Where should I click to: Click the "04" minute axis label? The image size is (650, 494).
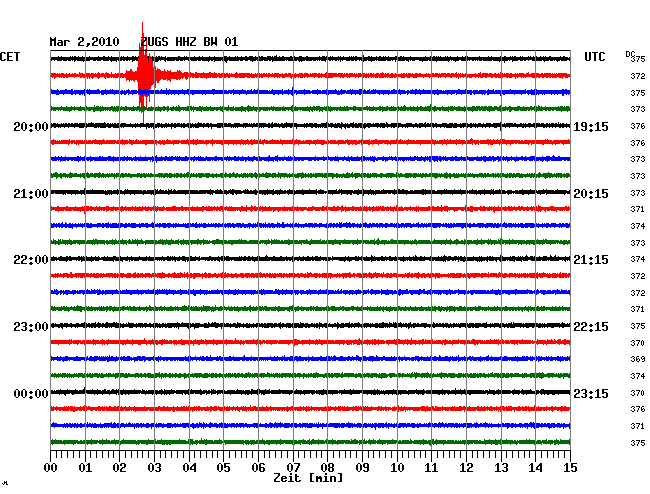pyautogui.click(x=189, y=467)
